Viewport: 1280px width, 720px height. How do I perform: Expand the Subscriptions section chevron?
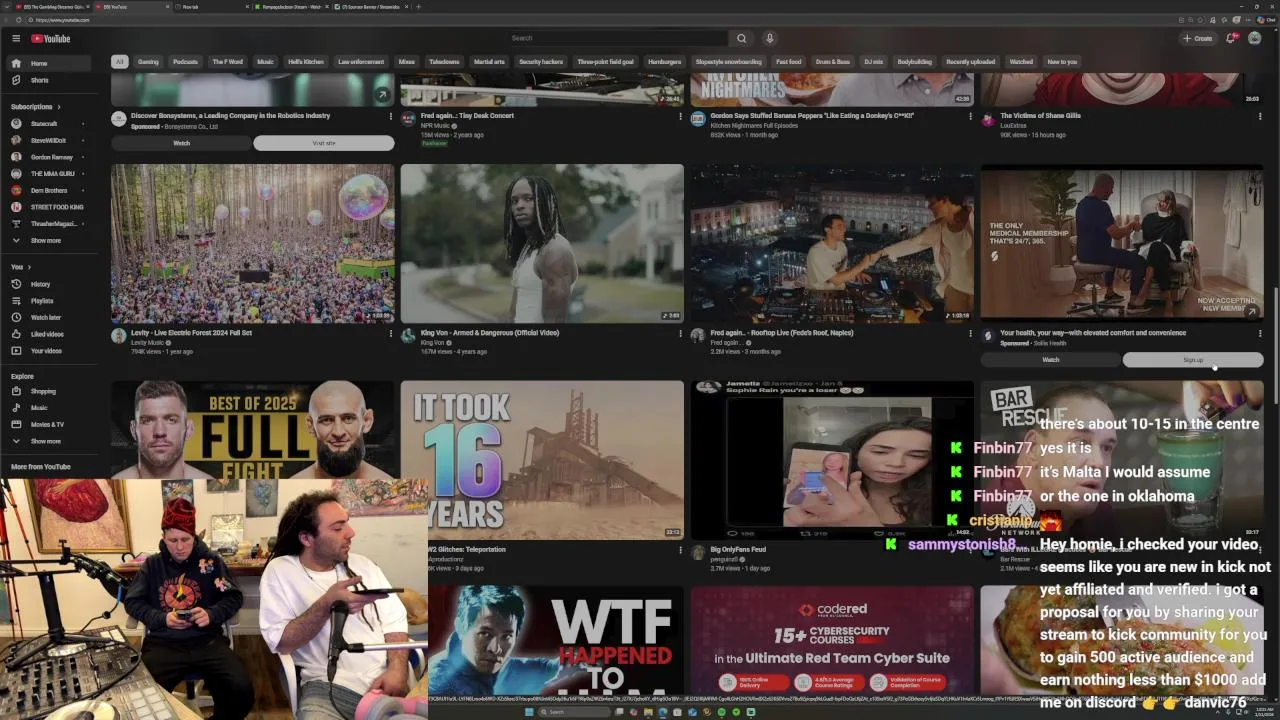pyautogui.click(x=58, y=107)
